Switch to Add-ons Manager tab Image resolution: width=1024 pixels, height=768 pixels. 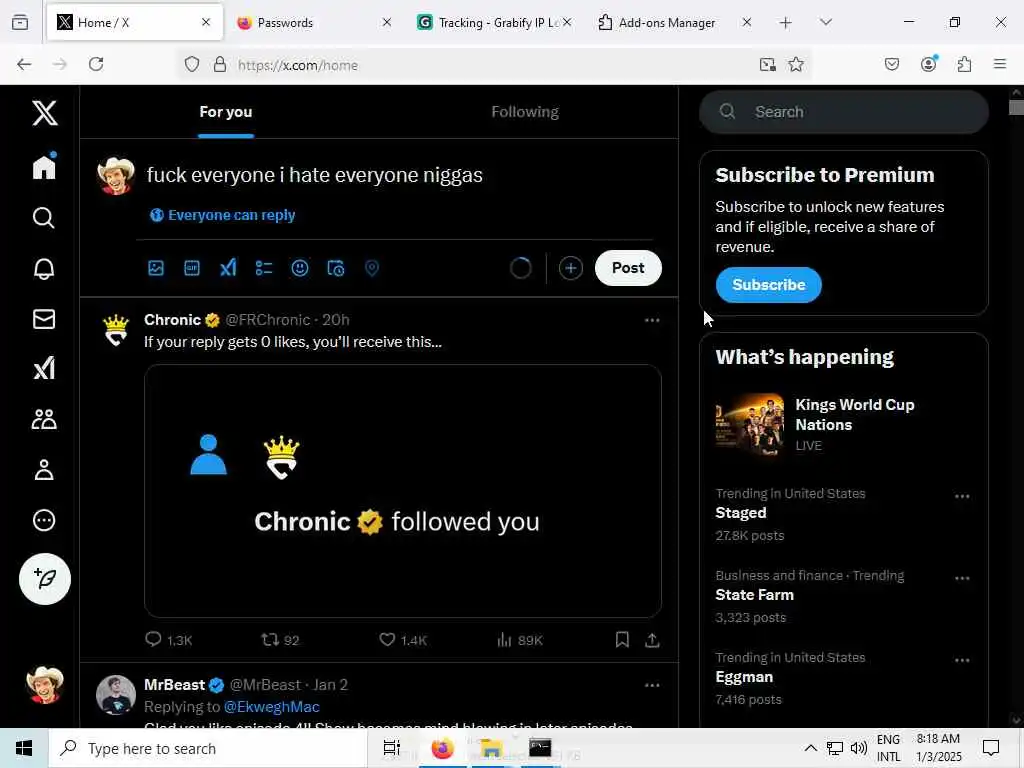coord(675,22)
